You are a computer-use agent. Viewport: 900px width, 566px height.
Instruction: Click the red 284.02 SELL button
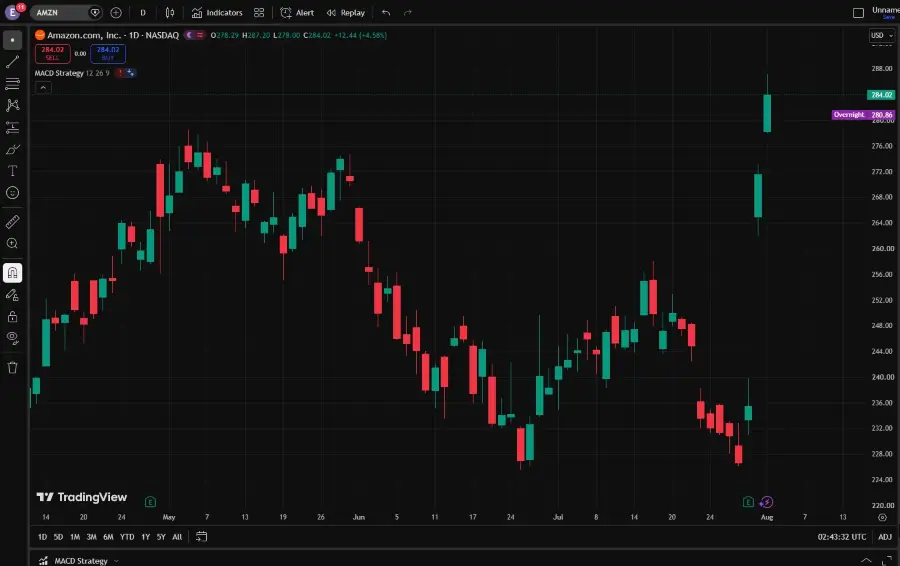pos(53,53)
